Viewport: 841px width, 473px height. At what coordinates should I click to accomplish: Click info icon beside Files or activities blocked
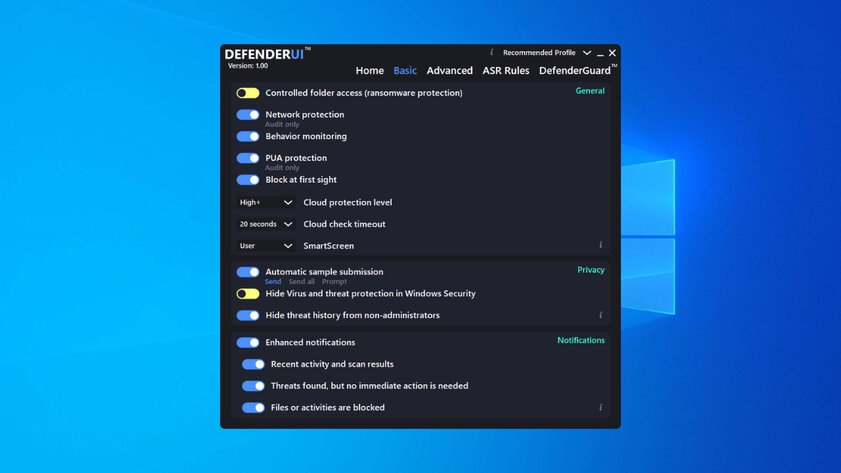pyautogui.click(x=600, y=408)
